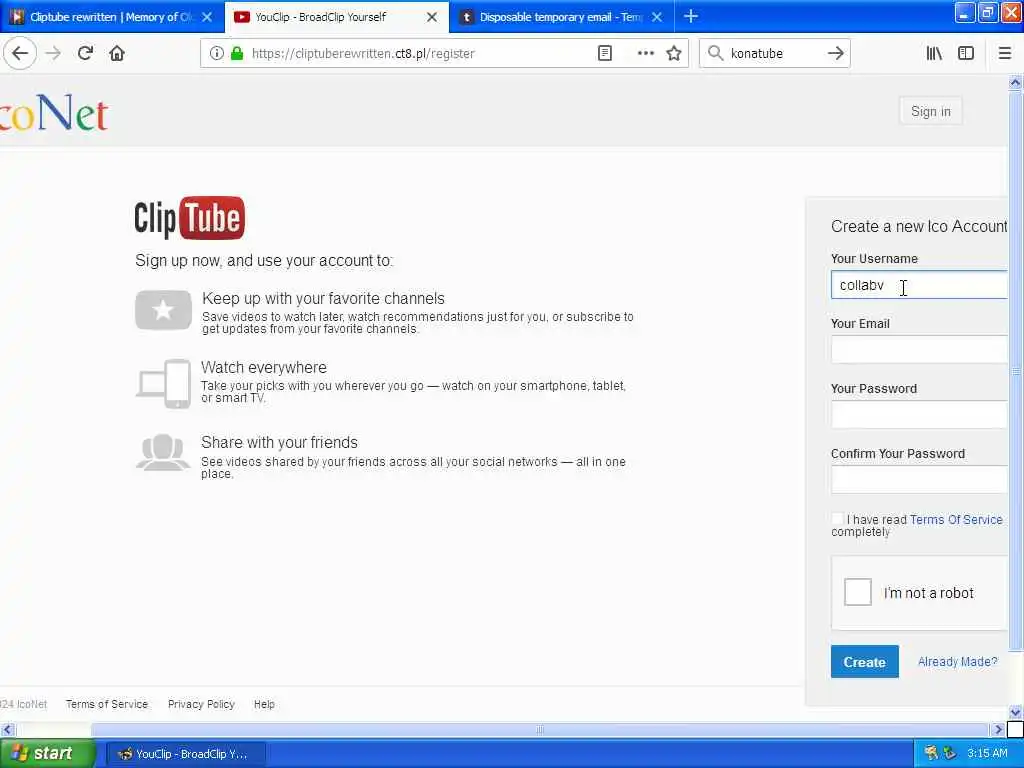Click second system tray icon
This screenshot has height=768, width=1024.
pyautogui.click(x=950, y=753)
